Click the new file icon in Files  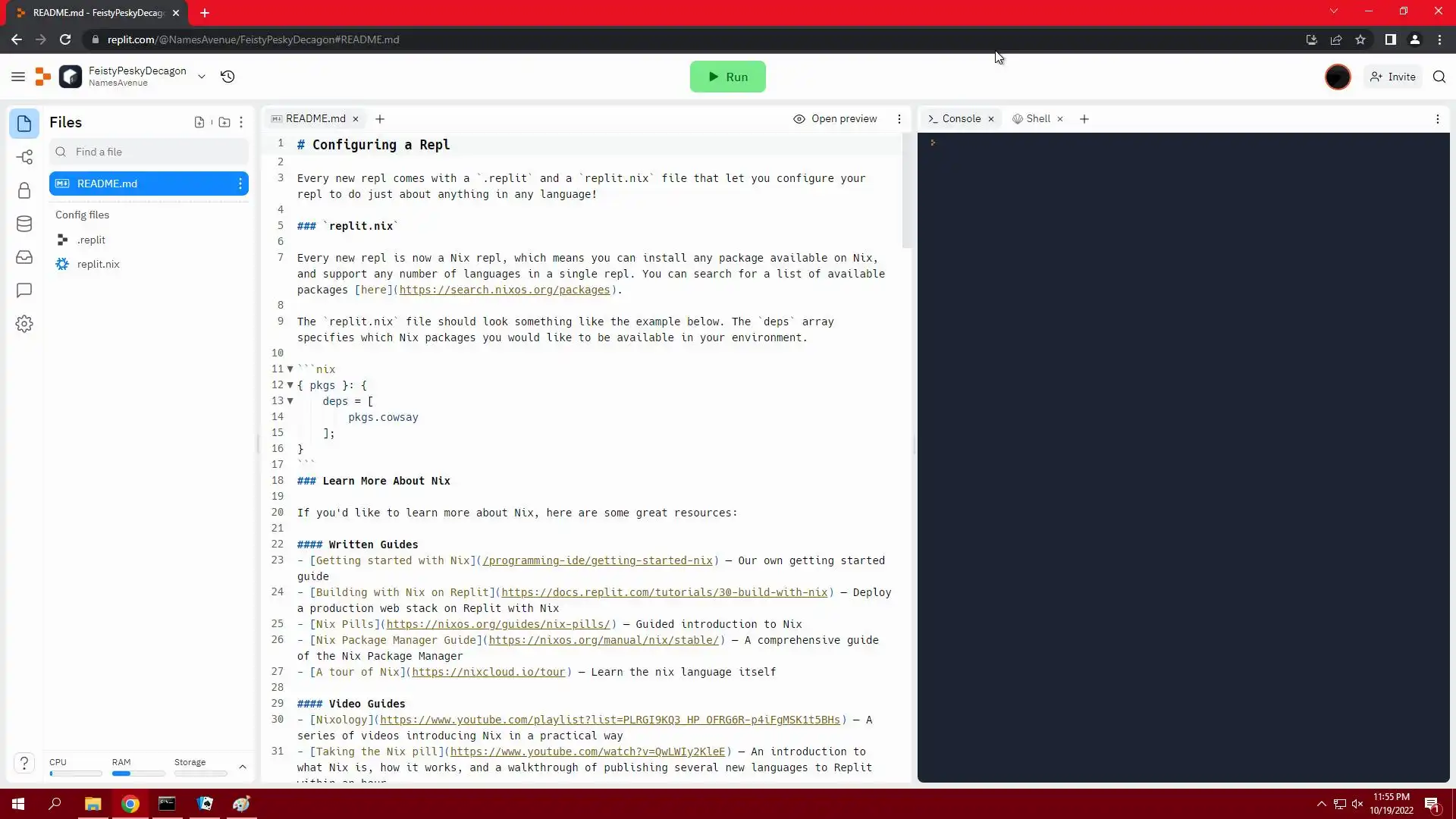tap(199, 122)
